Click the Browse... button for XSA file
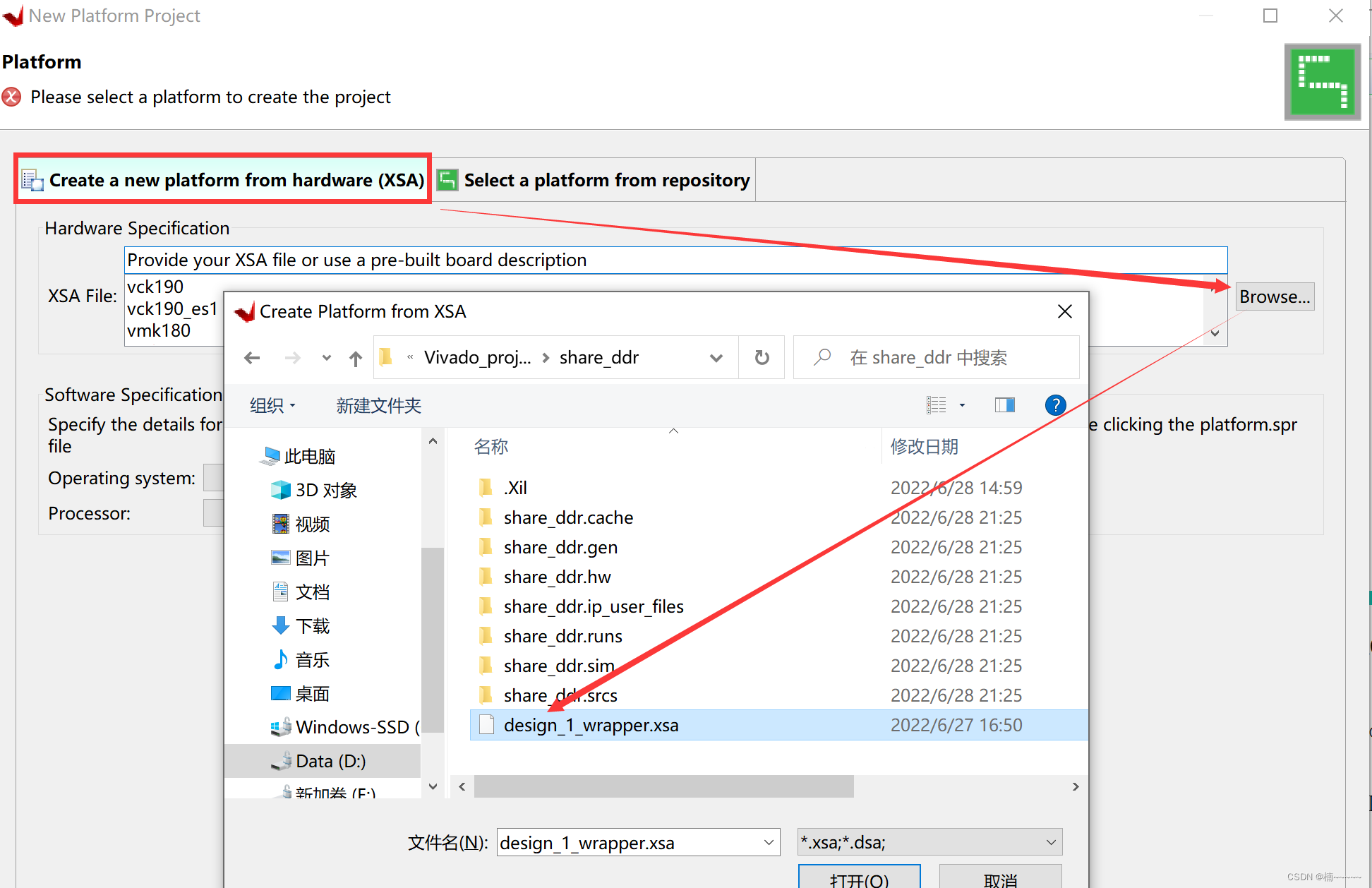The width and height of the screenshot is (1372, 888). pos(1274,297)
